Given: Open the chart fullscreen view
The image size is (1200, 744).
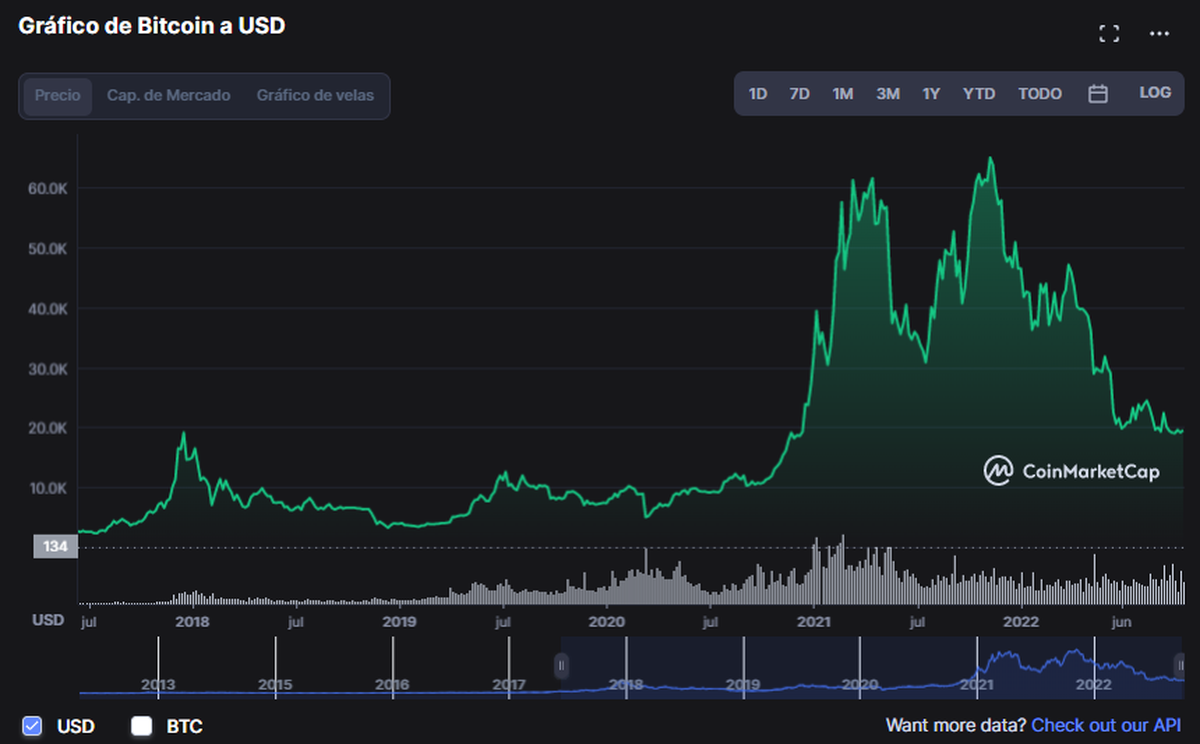Looking at the screenshot, I should click(1109, 32).
